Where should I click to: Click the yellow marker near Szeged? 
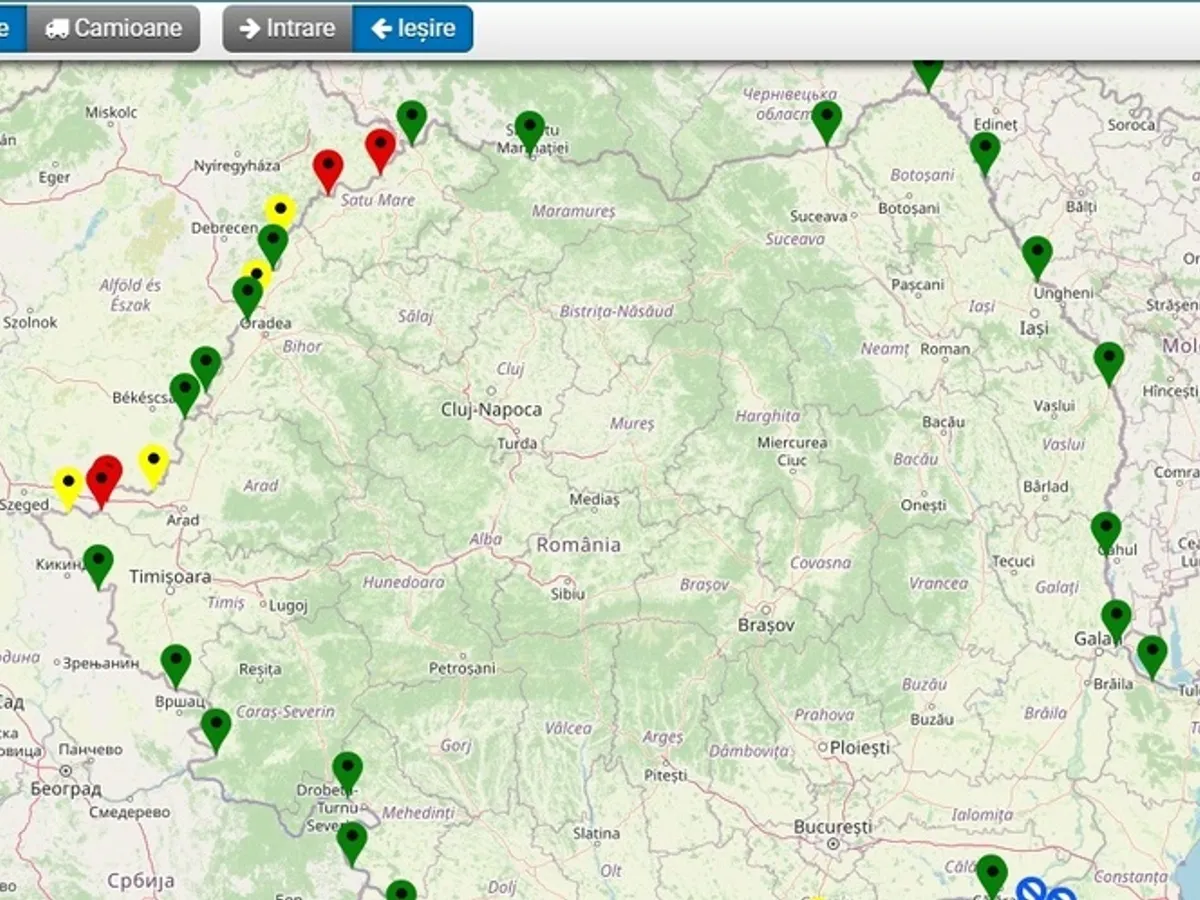coord(68,486)
